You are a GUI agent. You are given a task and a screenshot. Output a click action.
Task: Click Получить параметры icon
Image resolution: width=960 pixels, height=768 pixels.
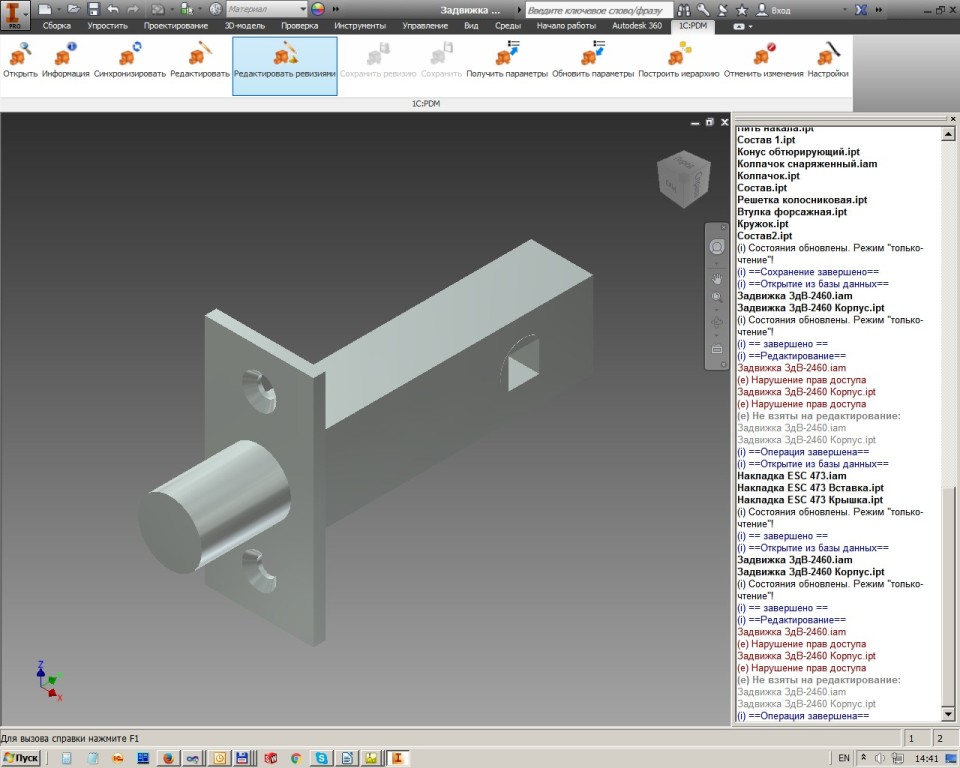pos(507,58)
